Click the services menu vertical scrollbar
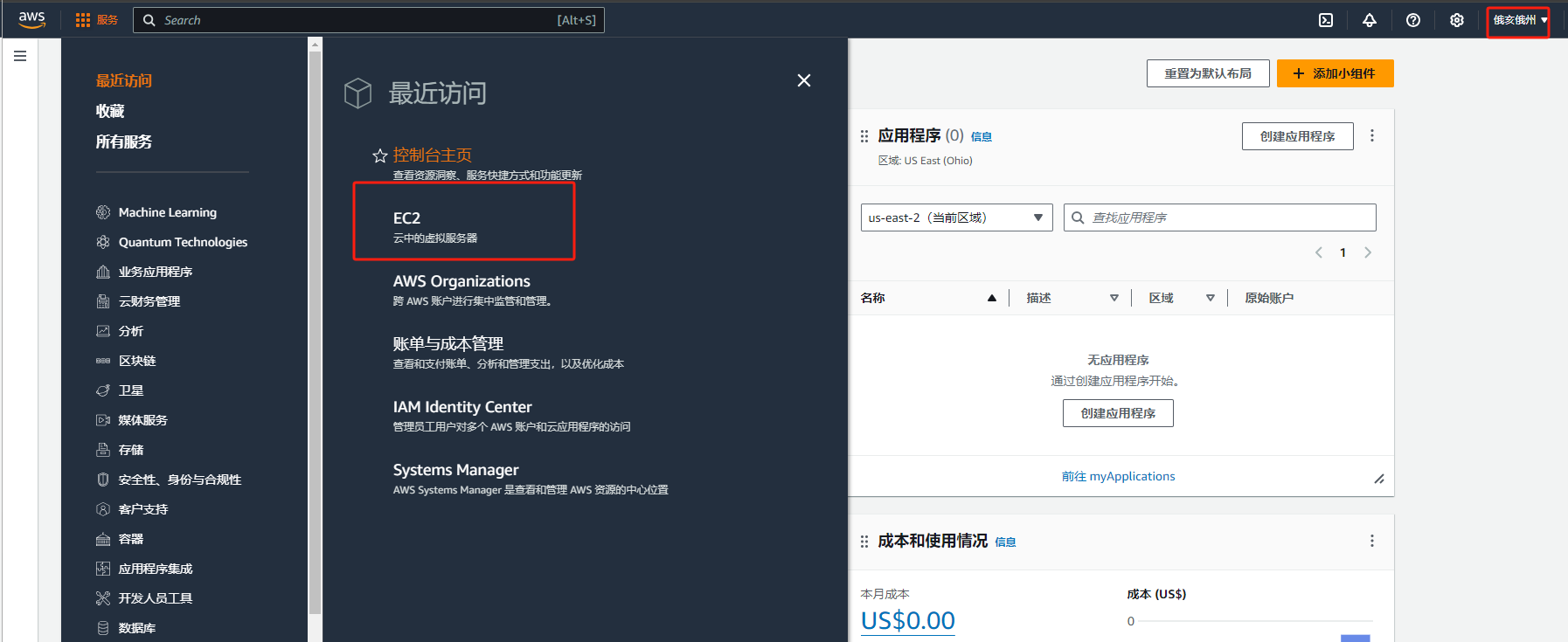Viewport: 1568px width, 642px height. (x=316, y=332)
